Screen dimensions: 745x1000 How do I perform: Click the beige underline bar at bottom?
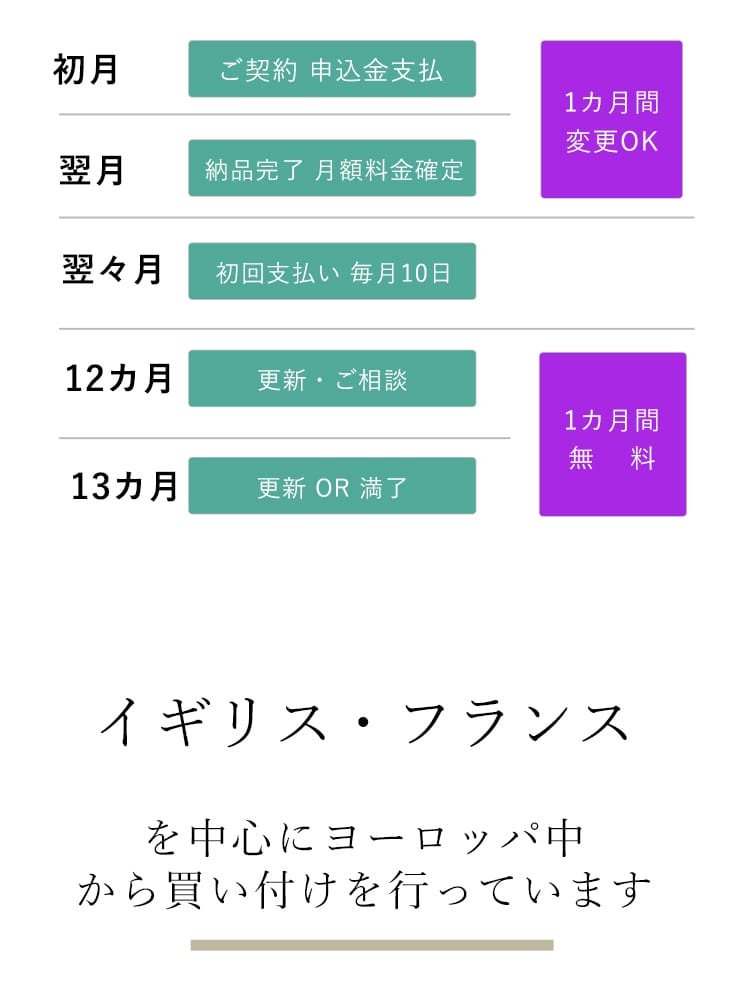(371, 945)
